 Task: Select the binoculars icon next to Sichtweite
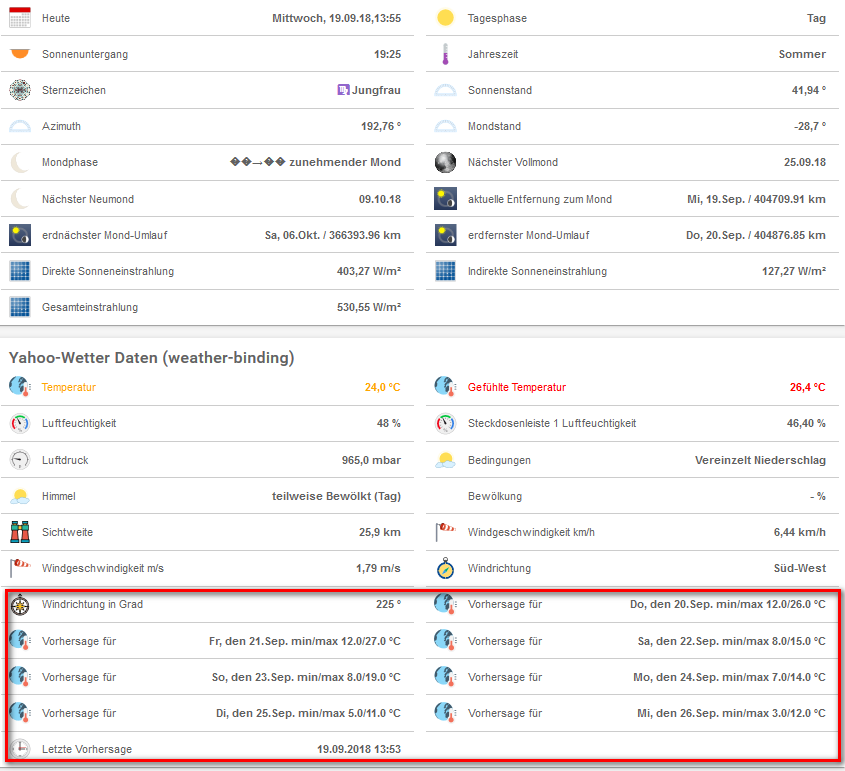pyautogui.click(x=20, y=532)
